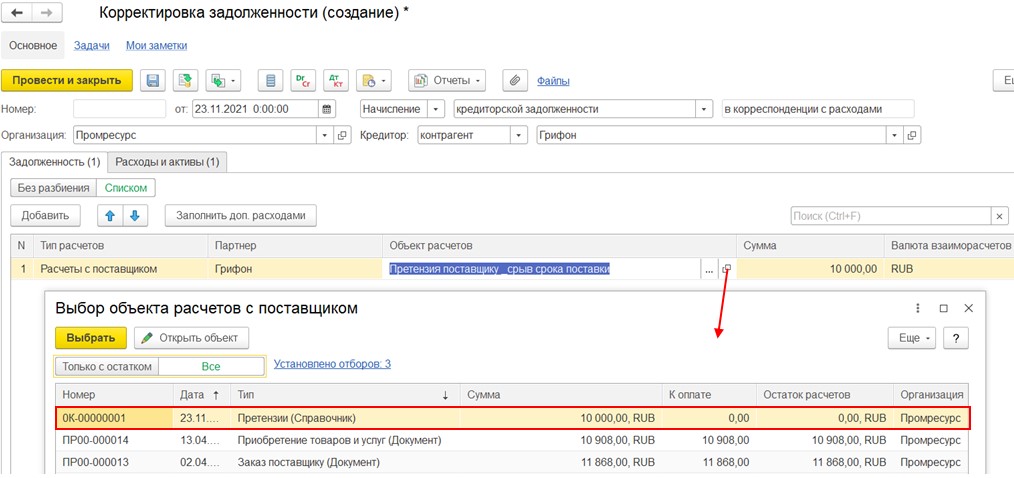Click the paperclip attachment icon
Image resolution: width=1014 pixels, height=478 pixels.
(514, 81)
